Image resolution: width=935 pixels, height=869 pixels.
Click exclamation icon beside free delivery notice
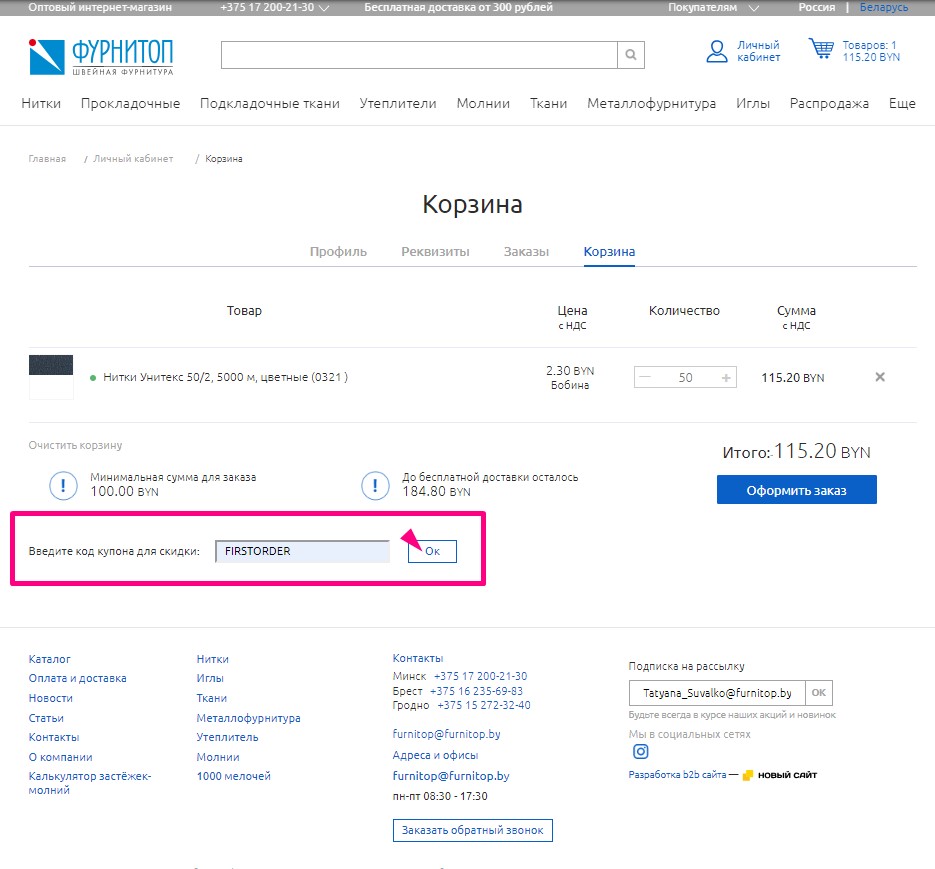tap(375, 484)
